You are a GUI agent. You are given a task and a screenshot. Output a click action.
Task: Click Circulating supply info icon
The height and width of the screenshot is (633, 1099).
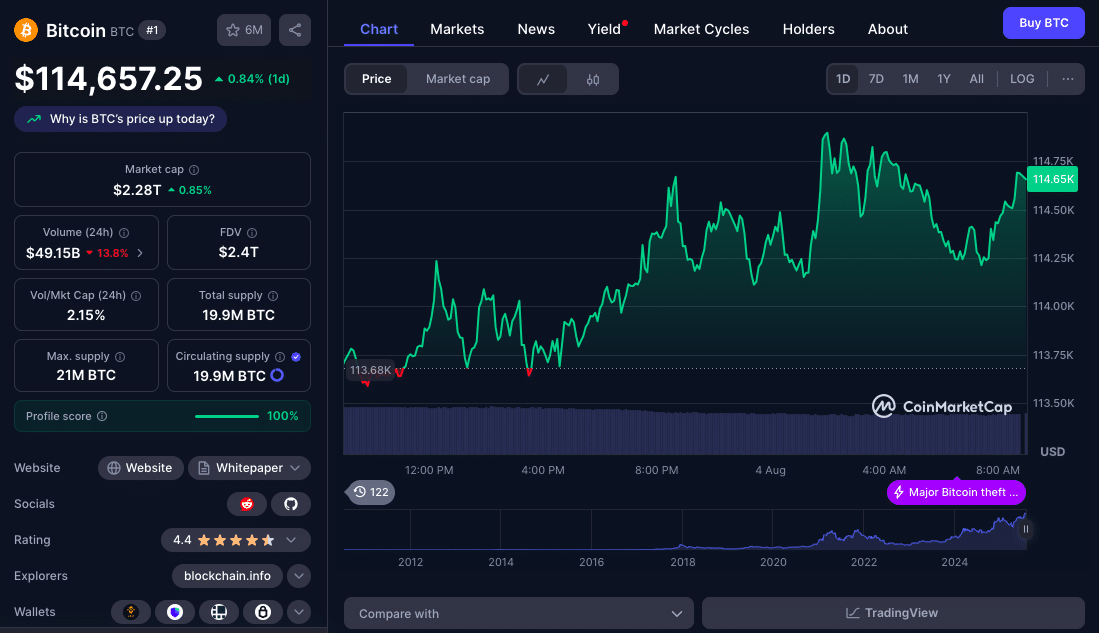click(280, 357)
